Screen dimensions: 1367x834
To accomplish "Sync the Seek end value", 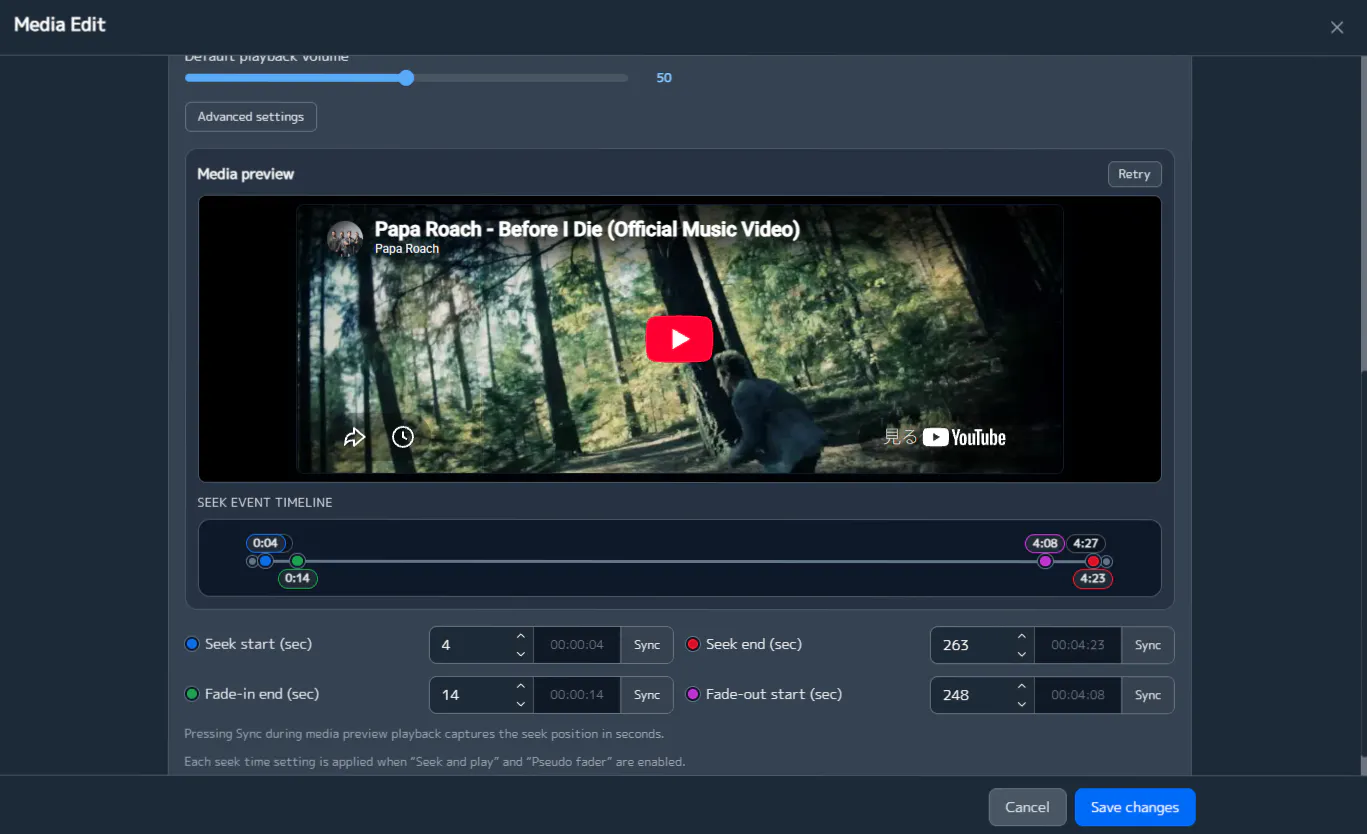I will [1148, 645].
